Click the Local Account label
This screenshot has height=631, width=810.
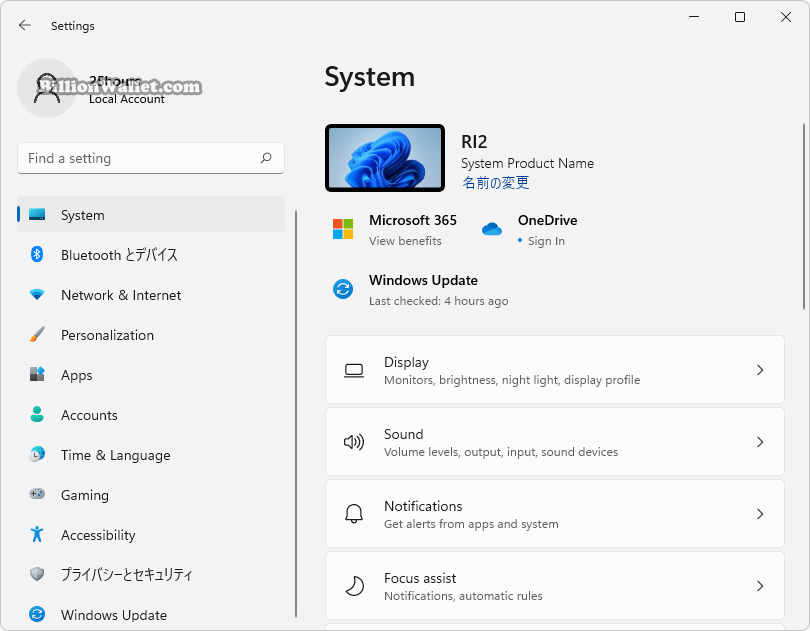click(127, 99)
